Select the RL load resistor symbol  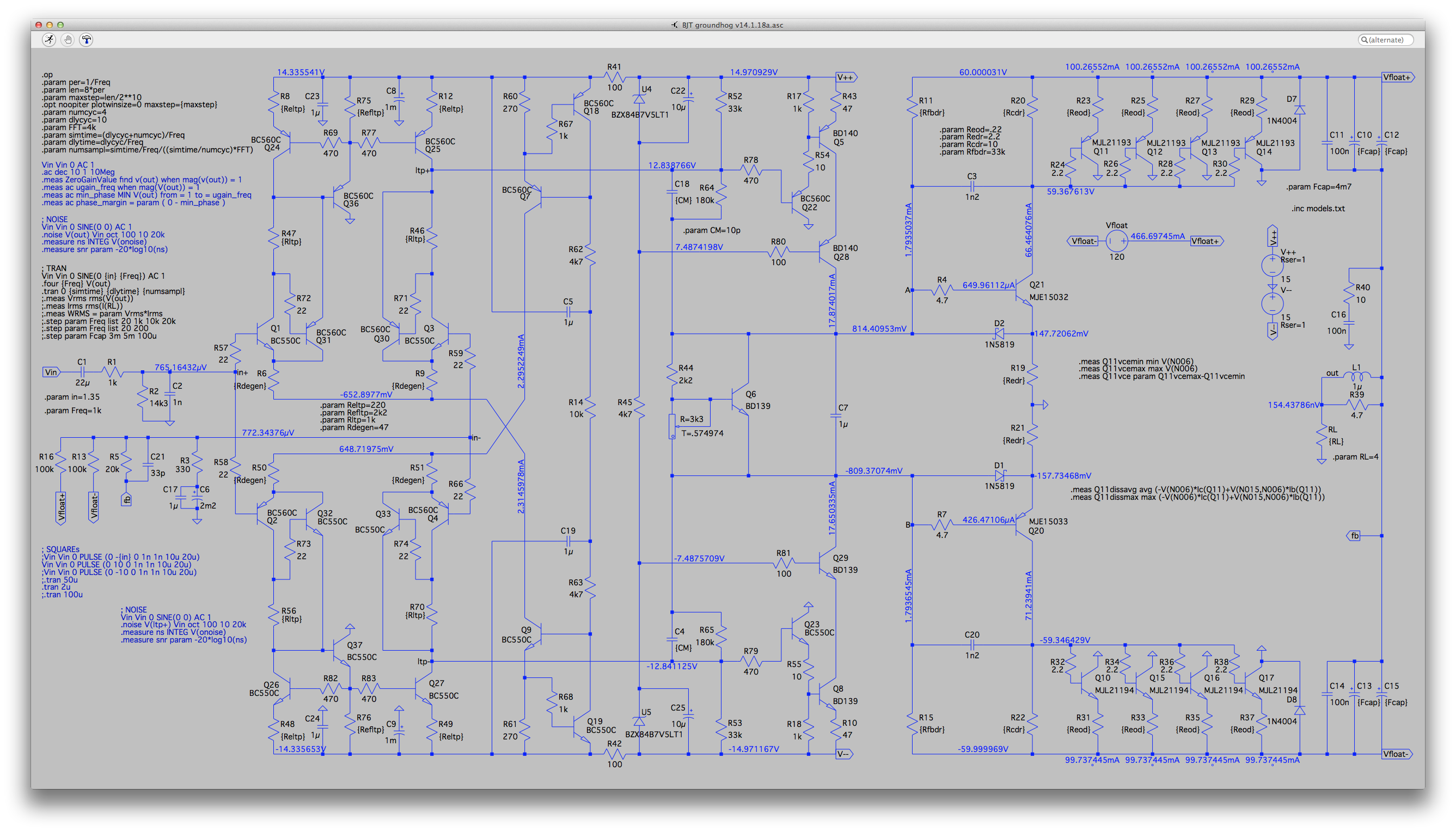point(1321,436)
